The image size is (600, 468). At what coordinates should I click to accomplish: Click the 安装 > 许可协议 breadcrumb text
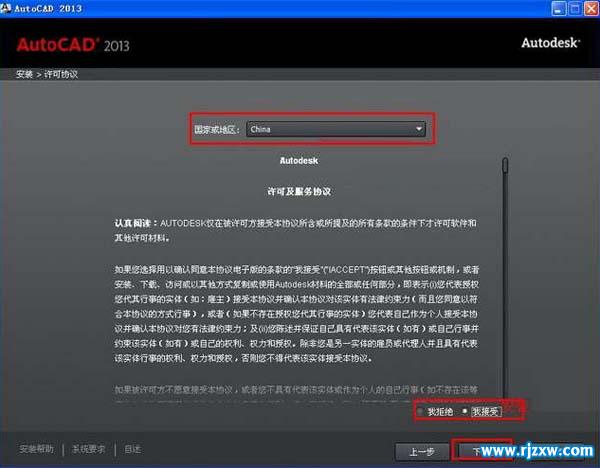click(x=47, y=74)
